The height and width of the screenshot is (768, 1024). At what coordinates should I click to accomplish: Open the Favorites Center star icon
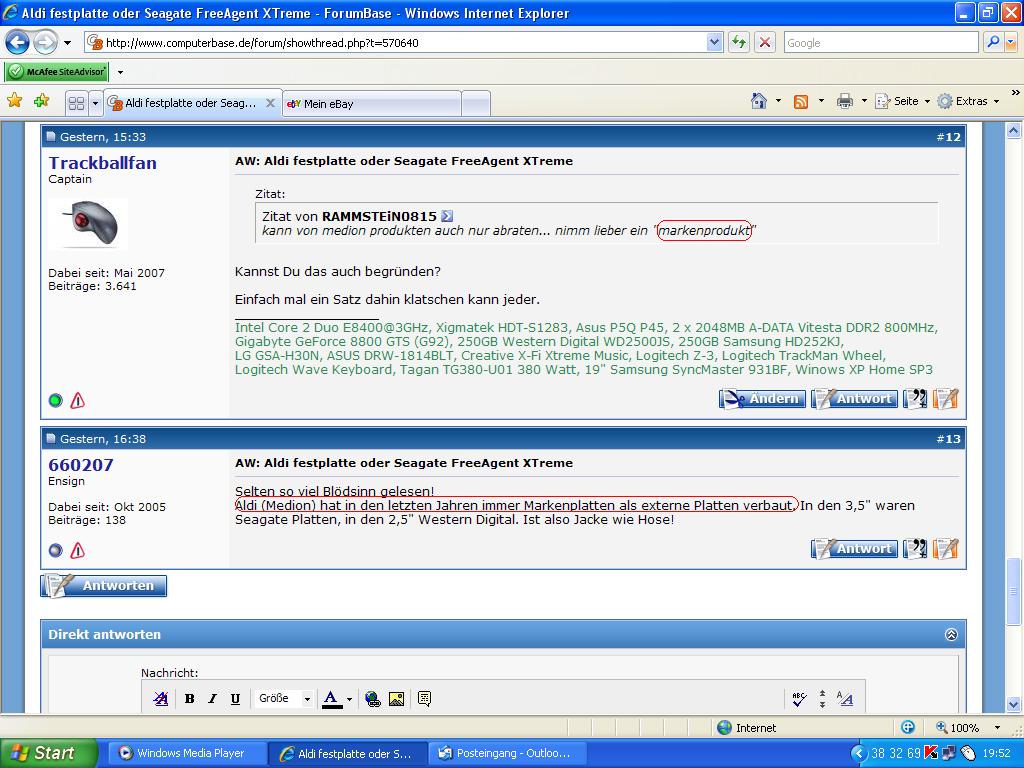pyautogui.click(x=14, y=101)
